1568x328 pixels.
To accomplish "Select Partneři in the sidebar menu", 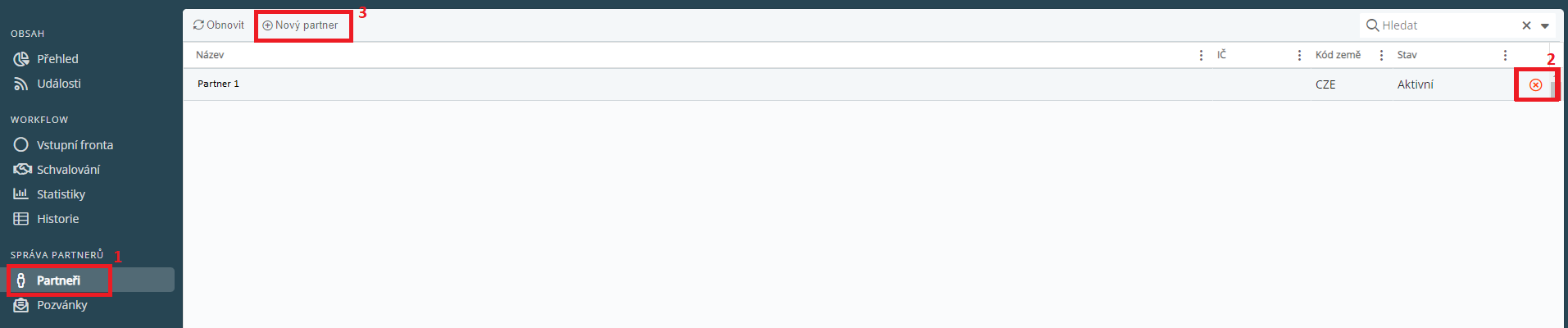I will click(58, 280).
